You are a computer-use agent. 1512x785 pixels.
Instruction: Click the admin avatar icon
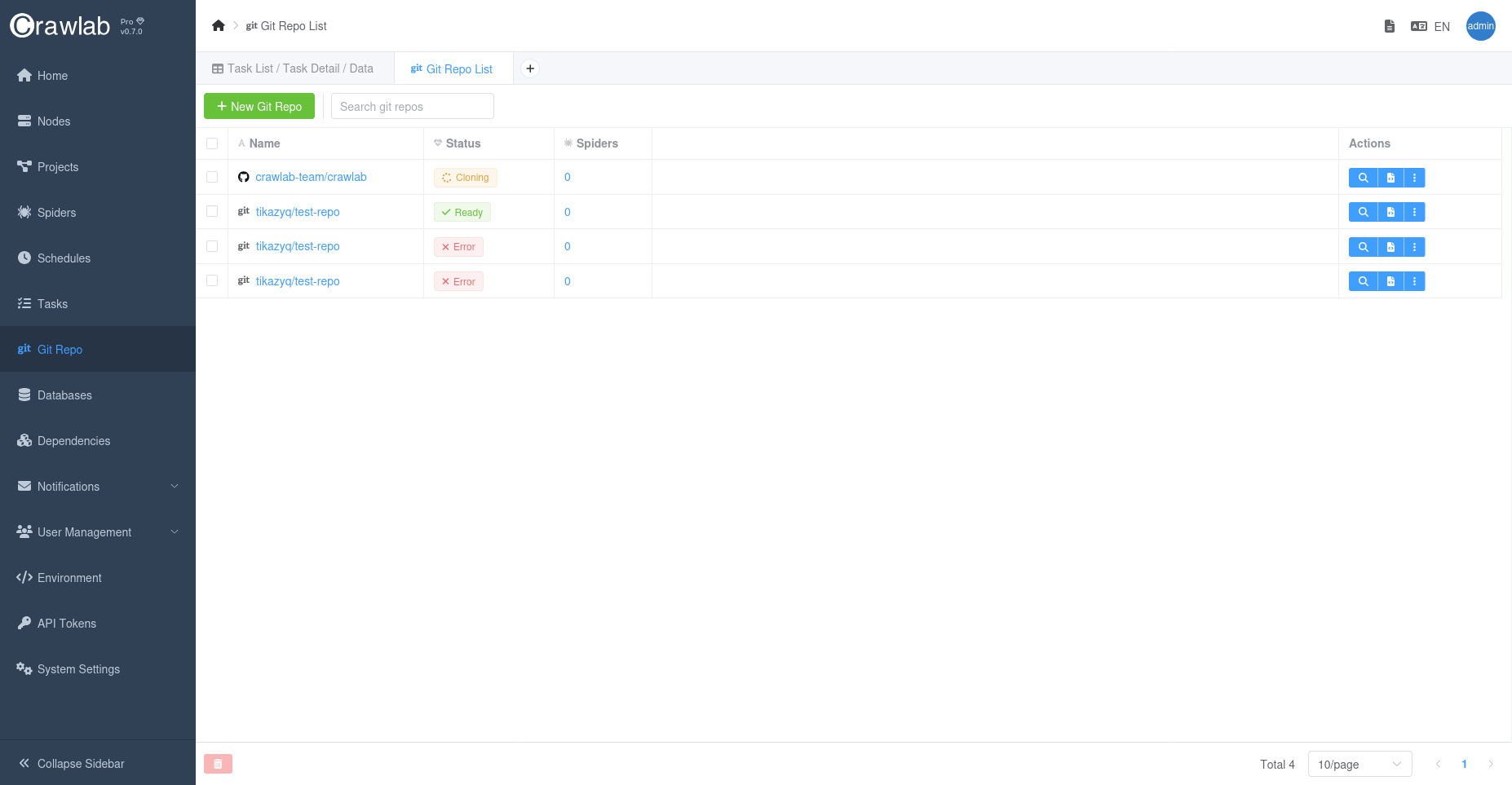[1480, 26]
